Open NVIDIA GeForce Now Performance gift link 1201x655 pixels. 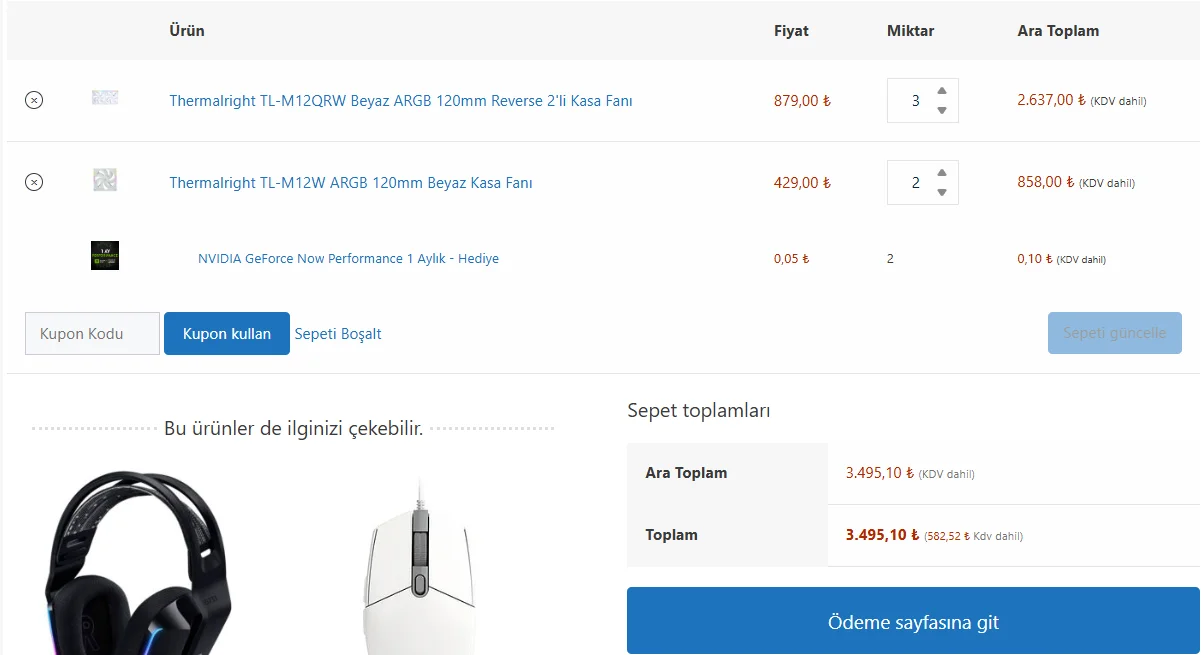point(348,259)
